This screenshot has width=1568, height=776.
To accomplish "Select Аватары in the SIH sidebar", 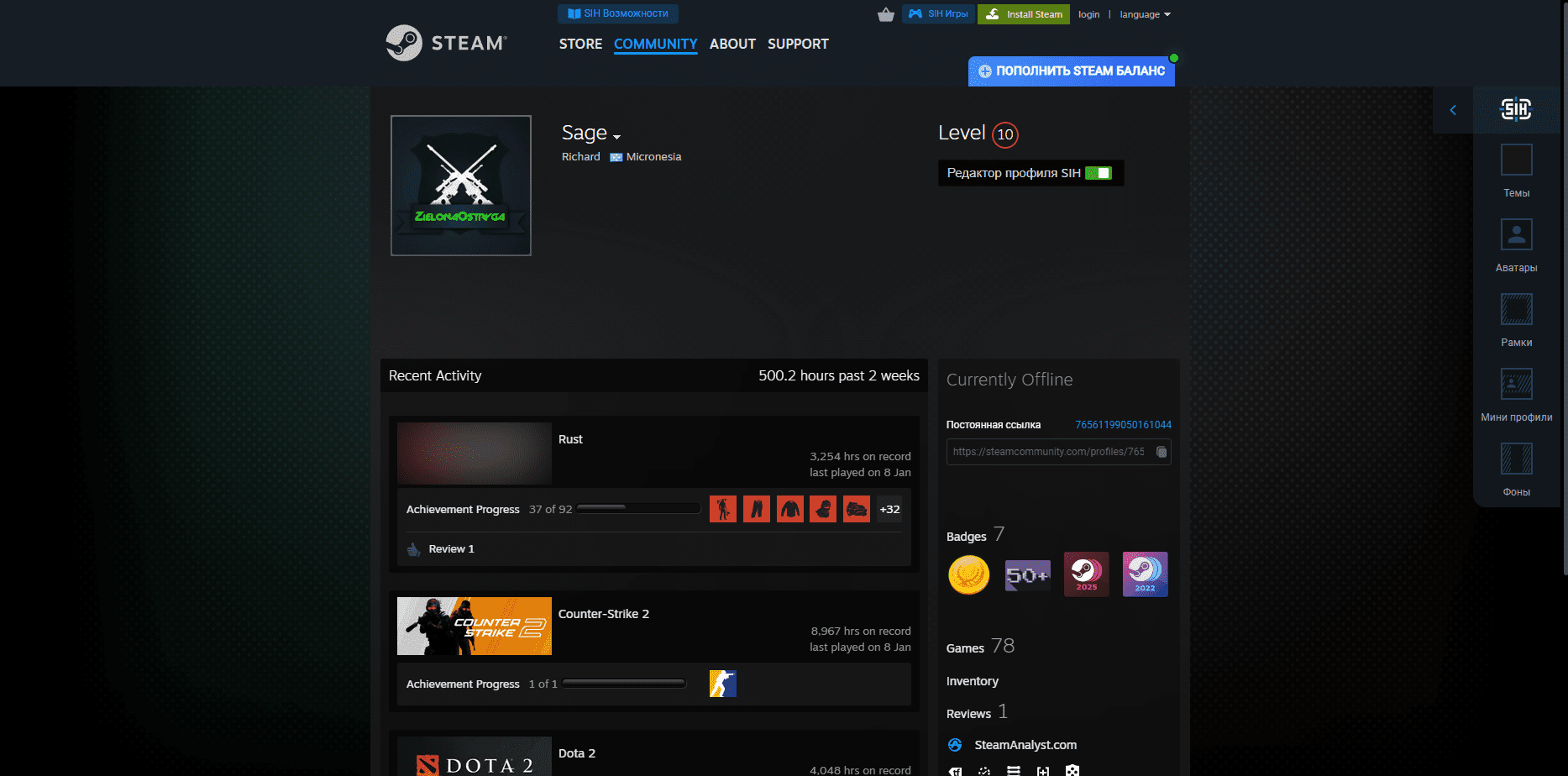I will pos(1516,244).
